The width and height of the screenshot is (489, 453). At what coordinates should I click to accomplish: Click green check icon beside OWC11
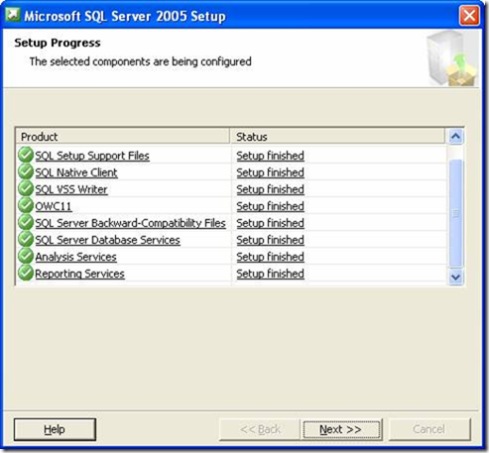[26, 206]
